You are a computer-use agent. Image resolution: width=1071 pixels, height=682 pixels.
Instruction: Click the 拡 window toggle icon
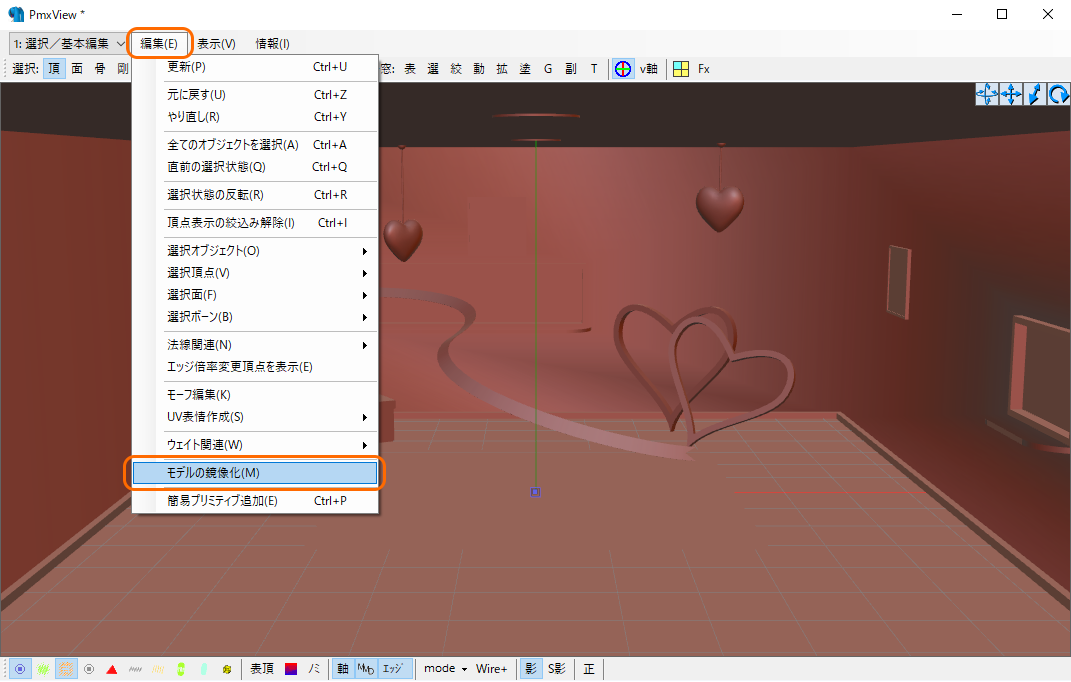pyautogui.click(x=501, y=69)
